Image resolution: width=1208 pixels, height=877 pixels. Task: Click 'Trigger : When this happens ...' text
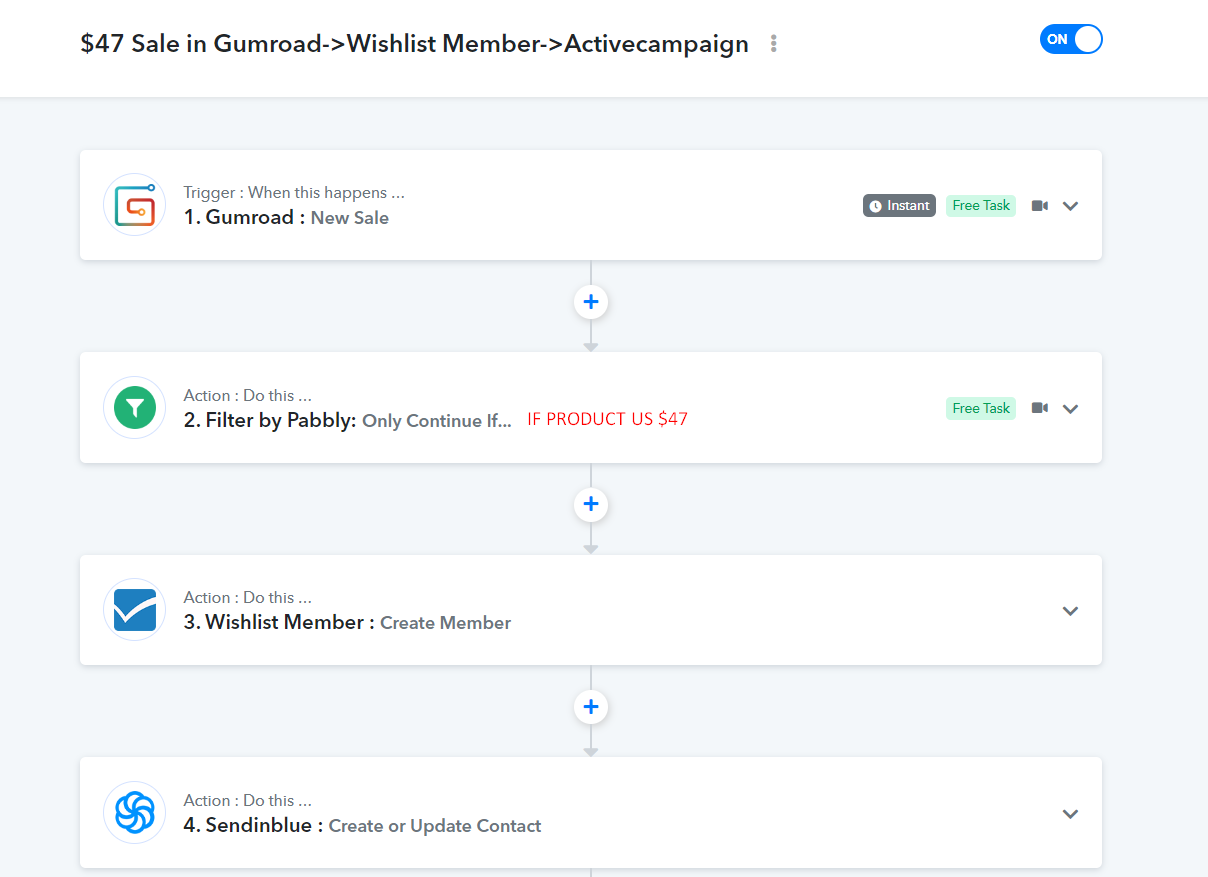(x=294, y=193)
